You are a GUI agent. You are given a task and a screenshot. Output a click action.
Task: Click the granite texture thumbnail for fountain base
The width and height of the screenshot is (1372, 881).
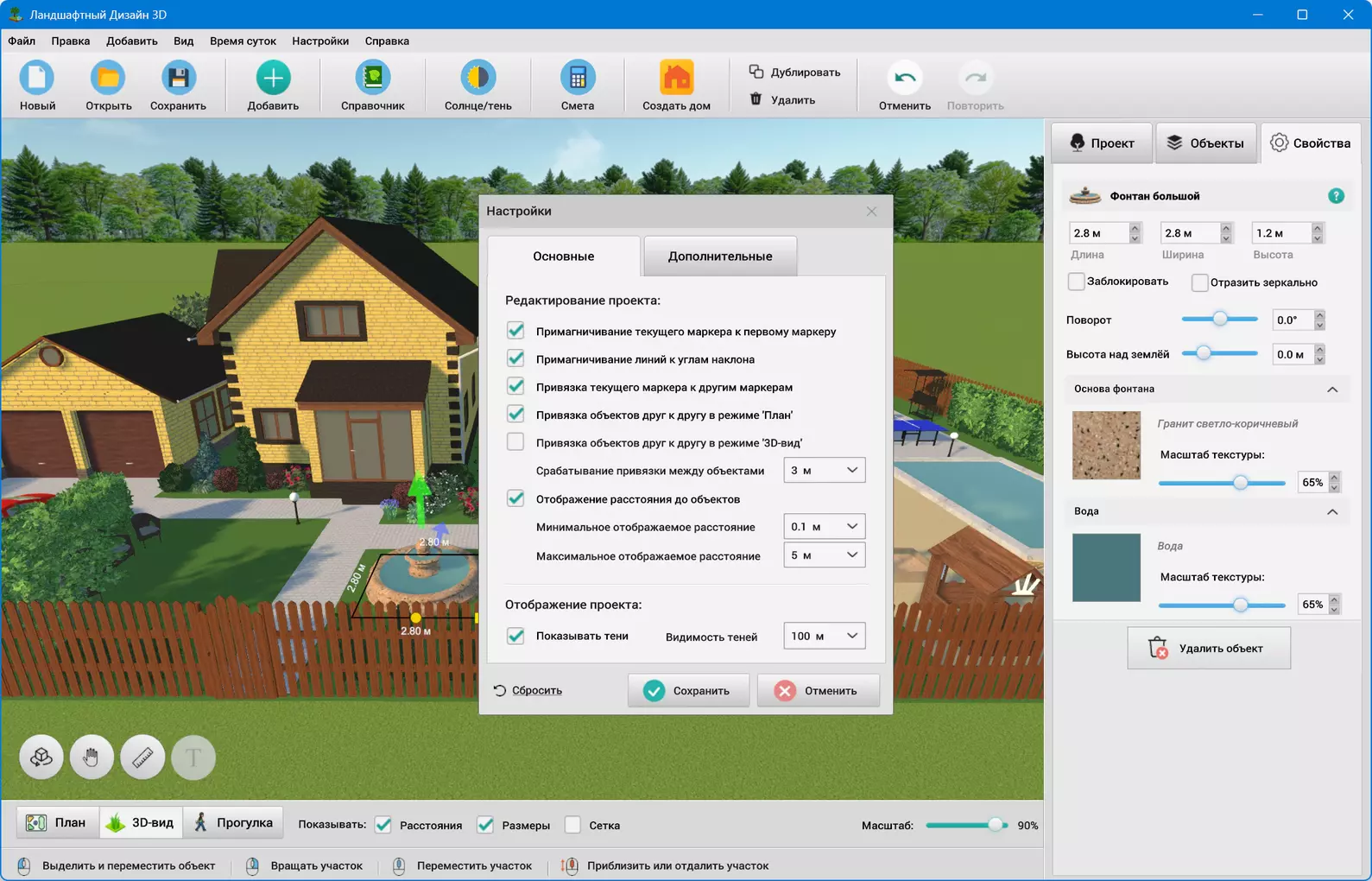pyautogui.click(x=1106, y=445)
